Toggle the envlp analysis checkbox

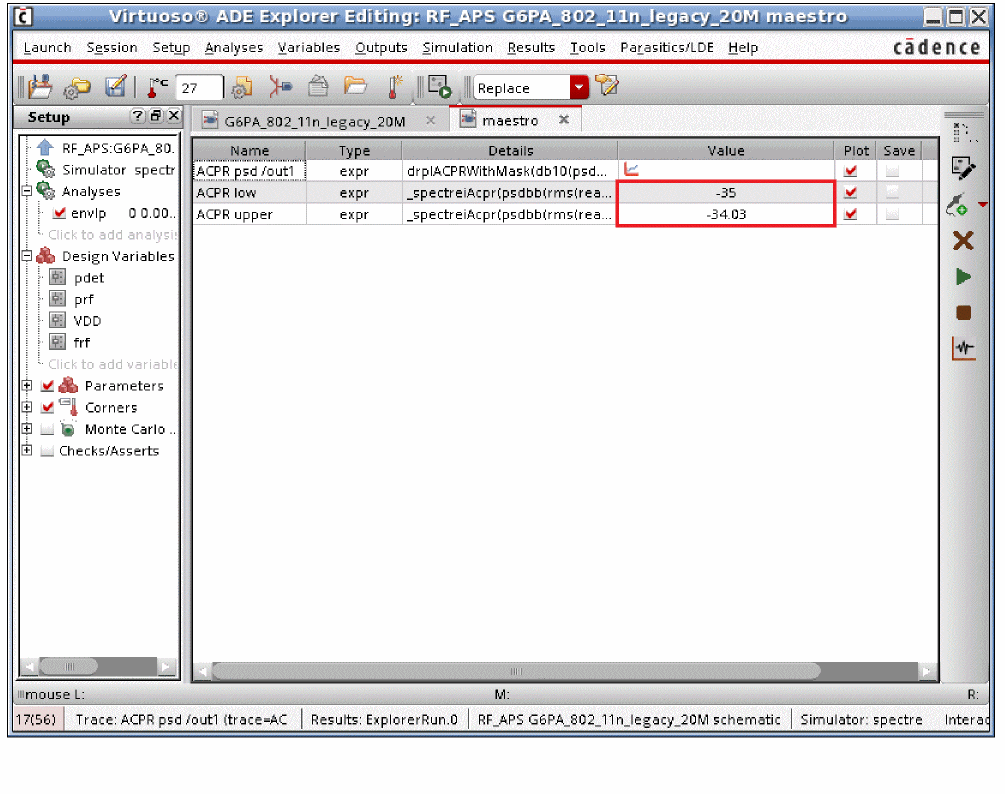[x=60, y=213]
